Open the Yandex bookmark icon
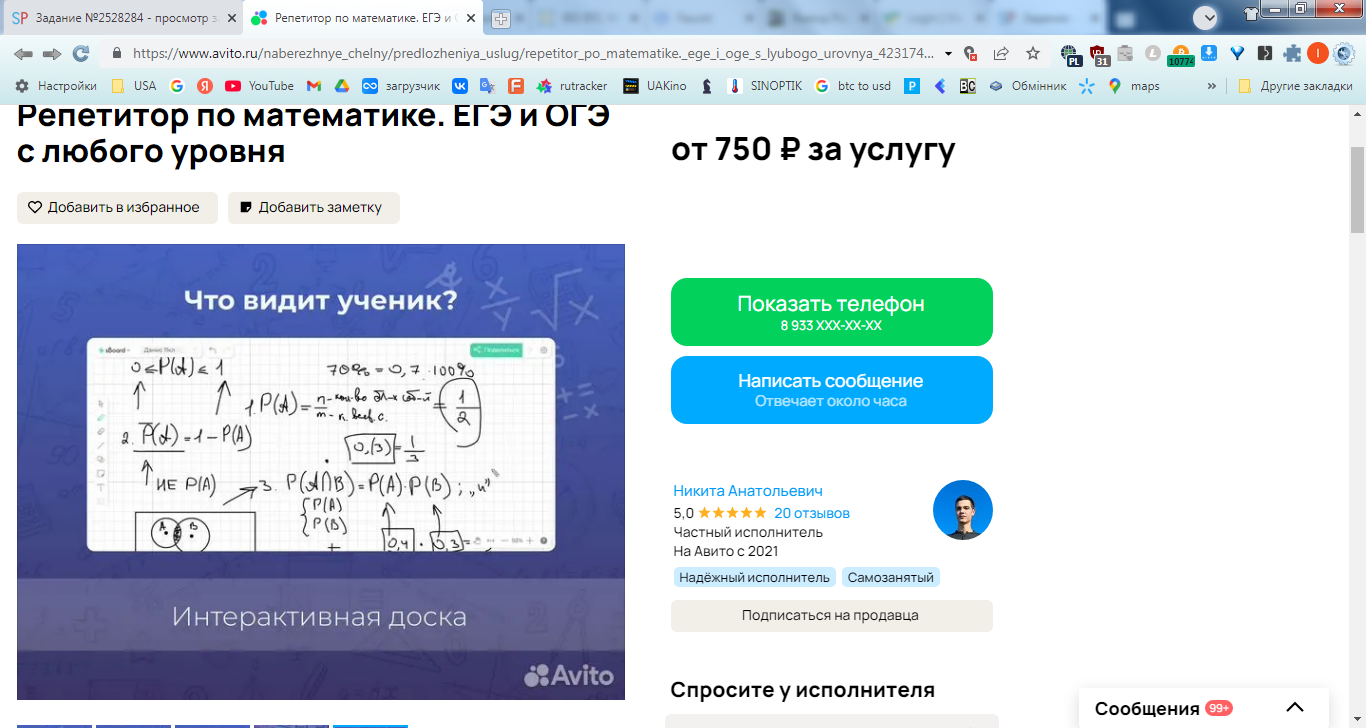 205,86
